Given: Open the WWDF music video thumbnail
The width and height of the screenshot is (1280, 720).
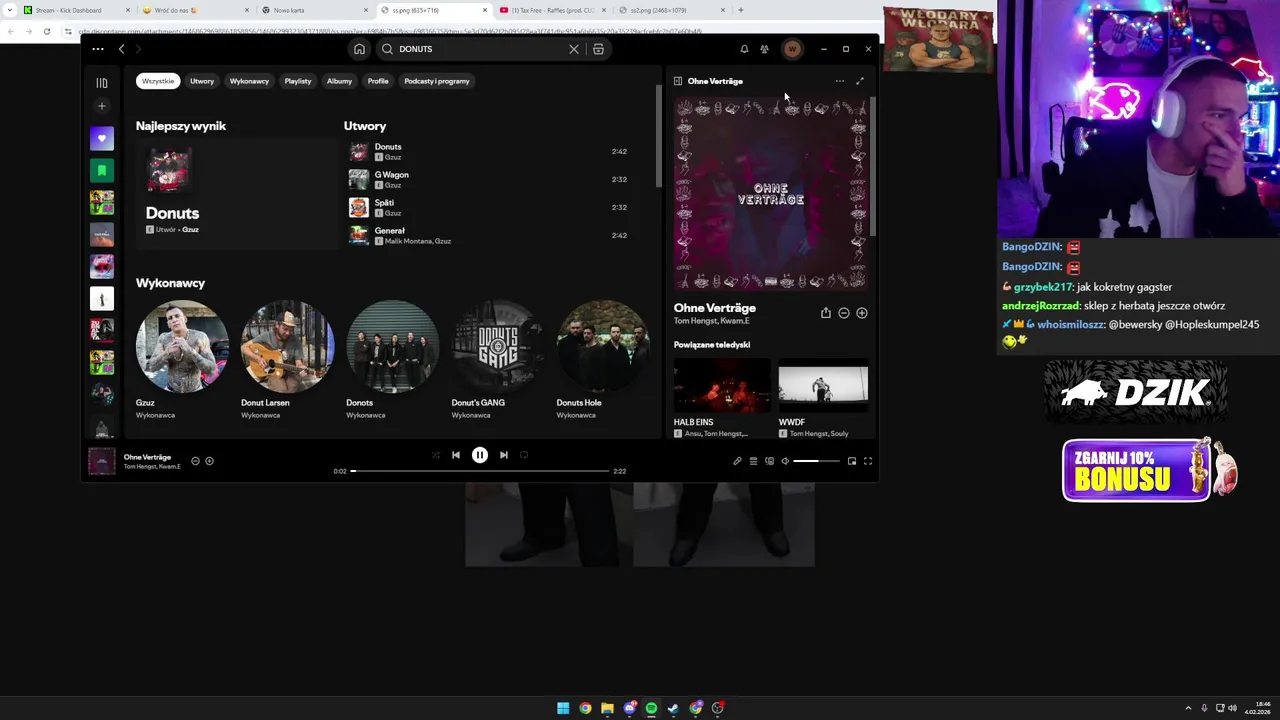Looking at the screenshot, I should pos(823,385).
